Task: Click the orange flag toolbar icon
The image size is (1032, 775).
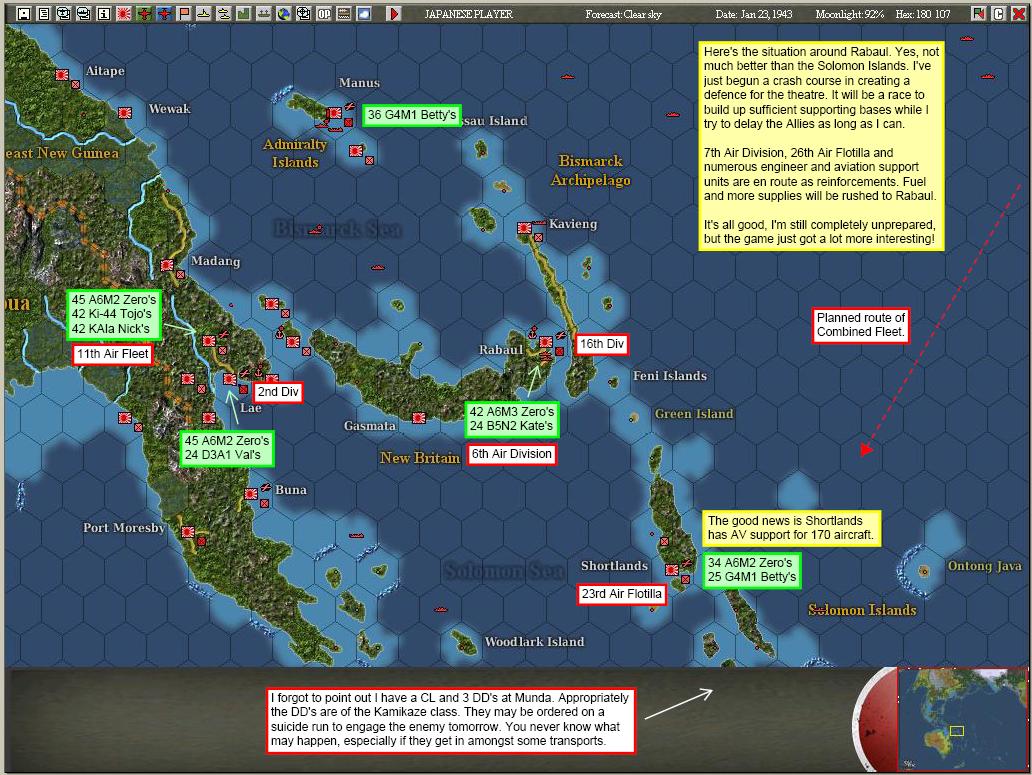Action: (x=184, y=13)
